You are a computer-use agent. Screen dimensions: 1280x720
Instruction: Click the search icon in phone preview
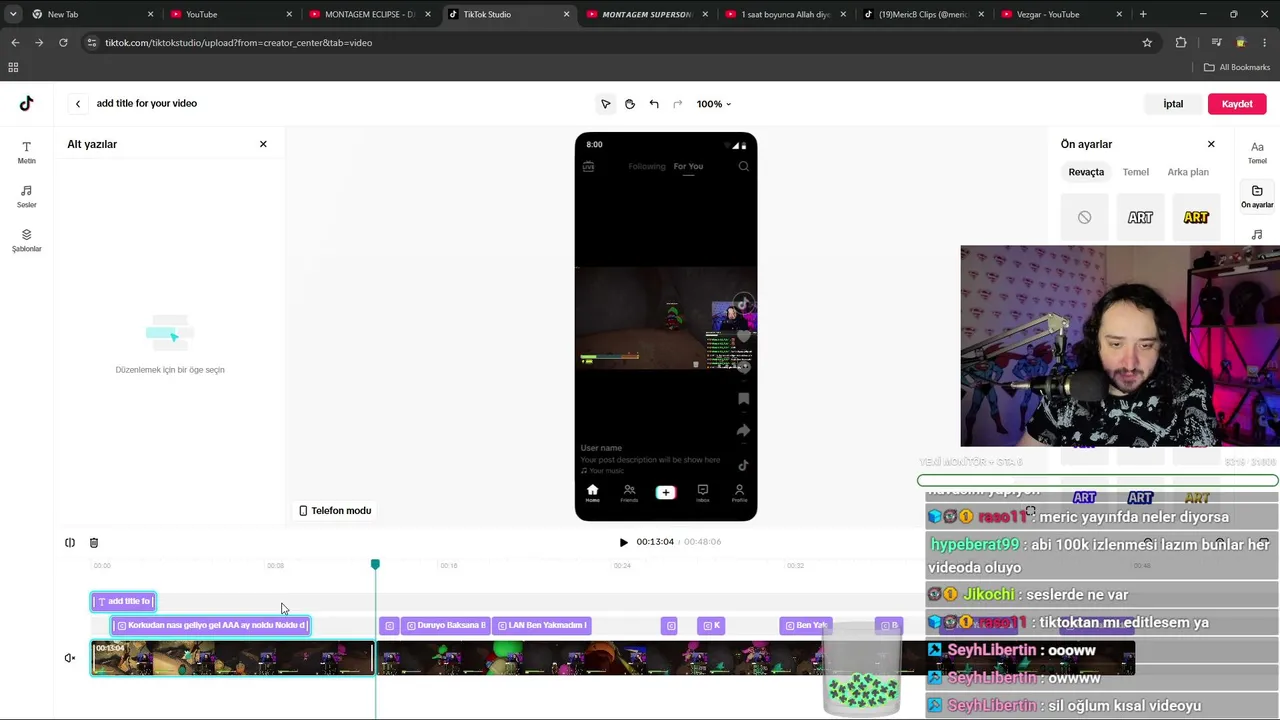(743, 167)
